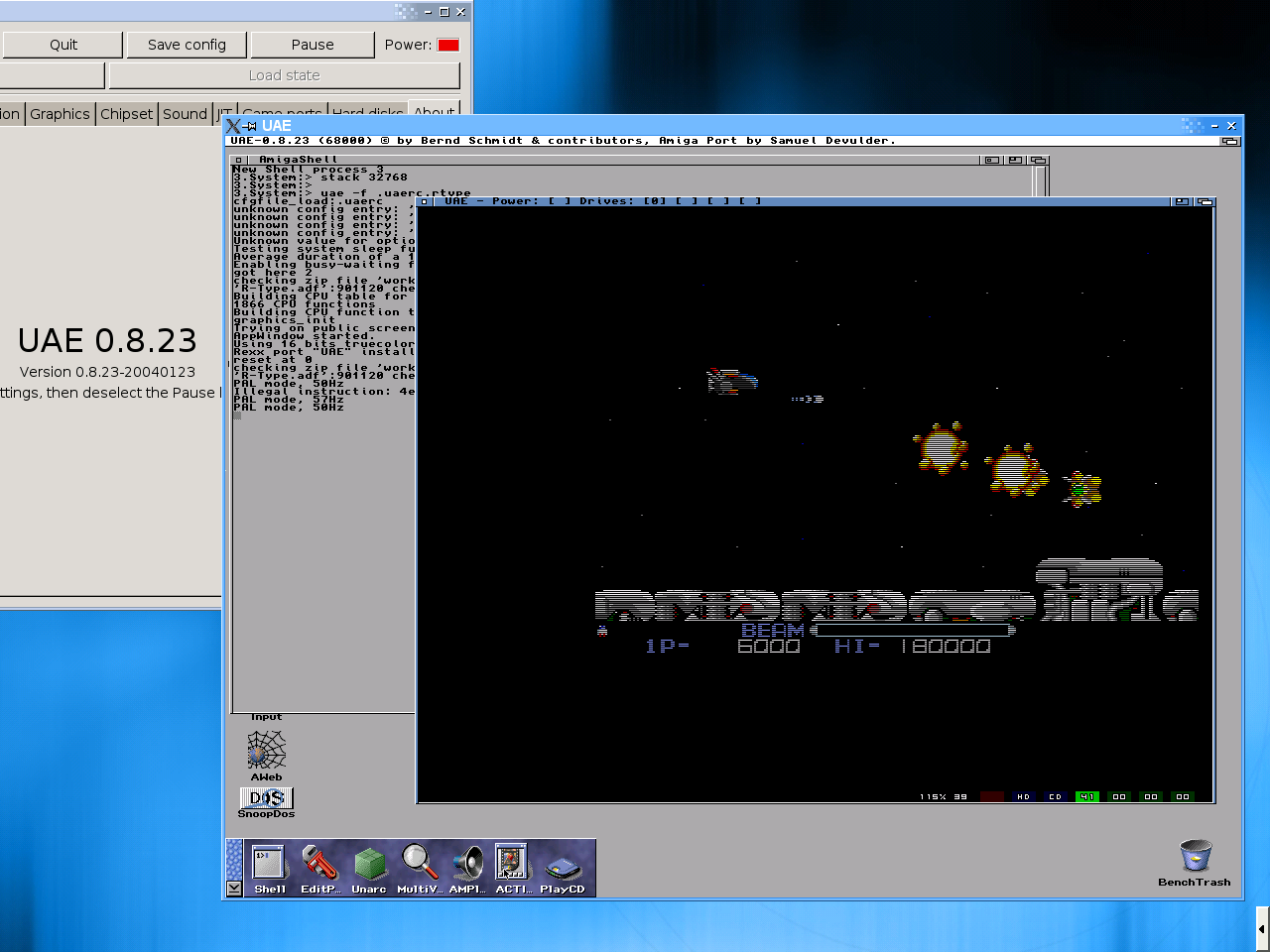Click the green 41 drive LED indicator

coord(1087,796)
